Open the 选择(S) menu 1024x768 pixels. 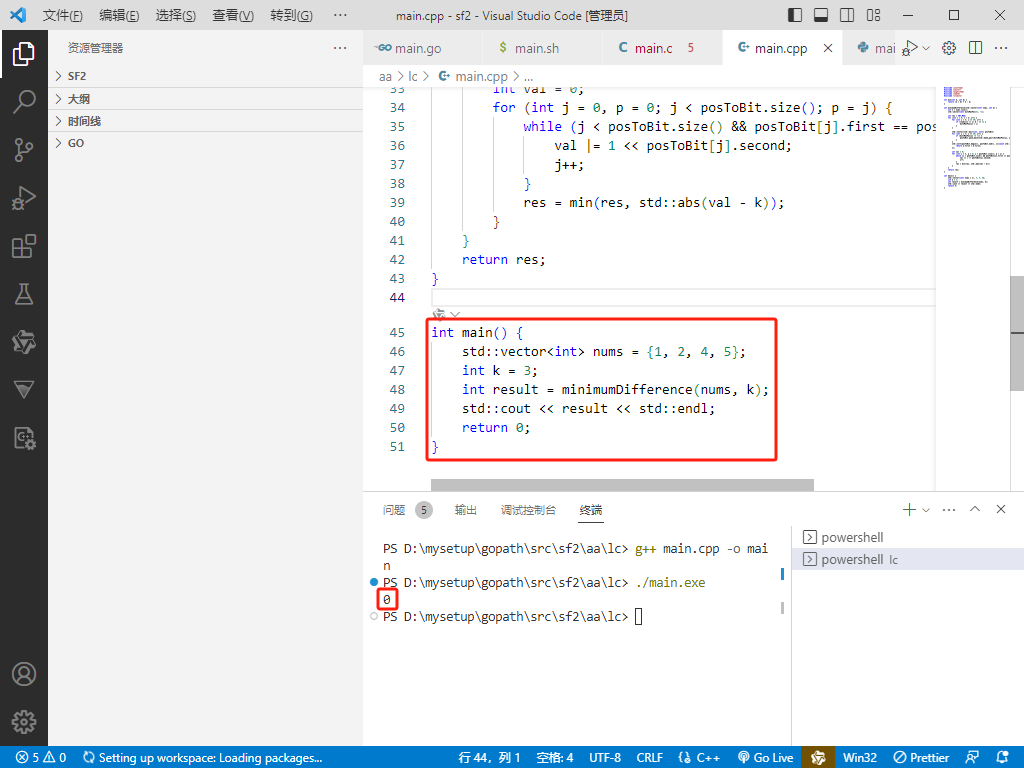point(176,15)
